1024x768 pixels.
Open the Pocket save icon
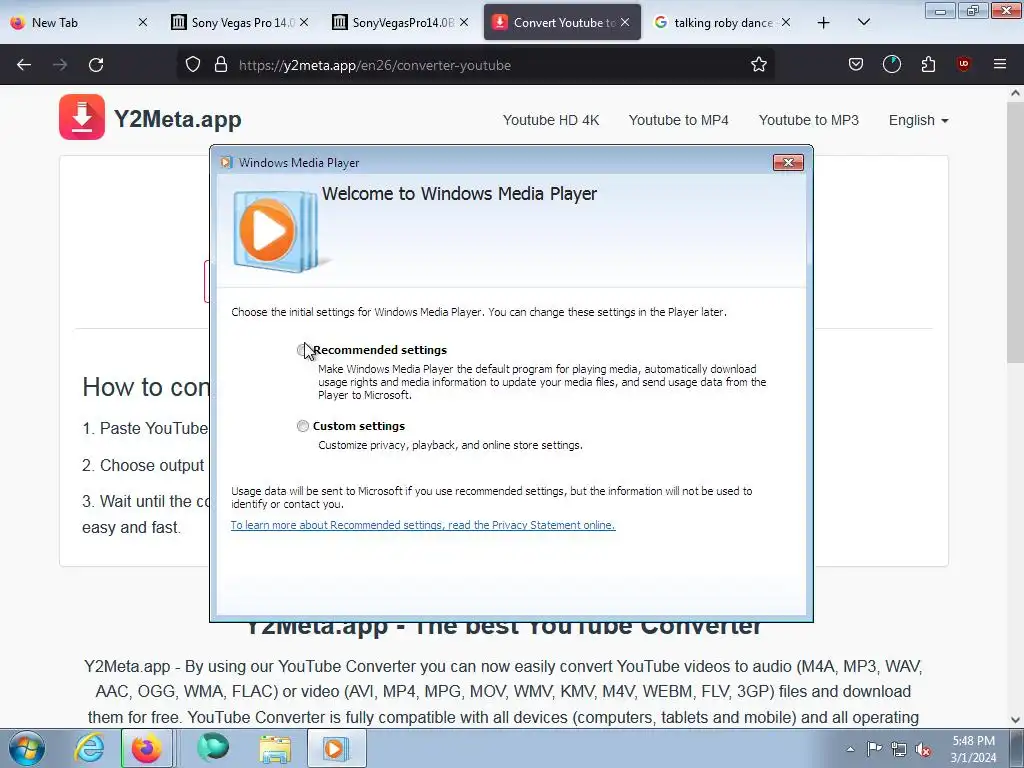click(x=856, y=64)
